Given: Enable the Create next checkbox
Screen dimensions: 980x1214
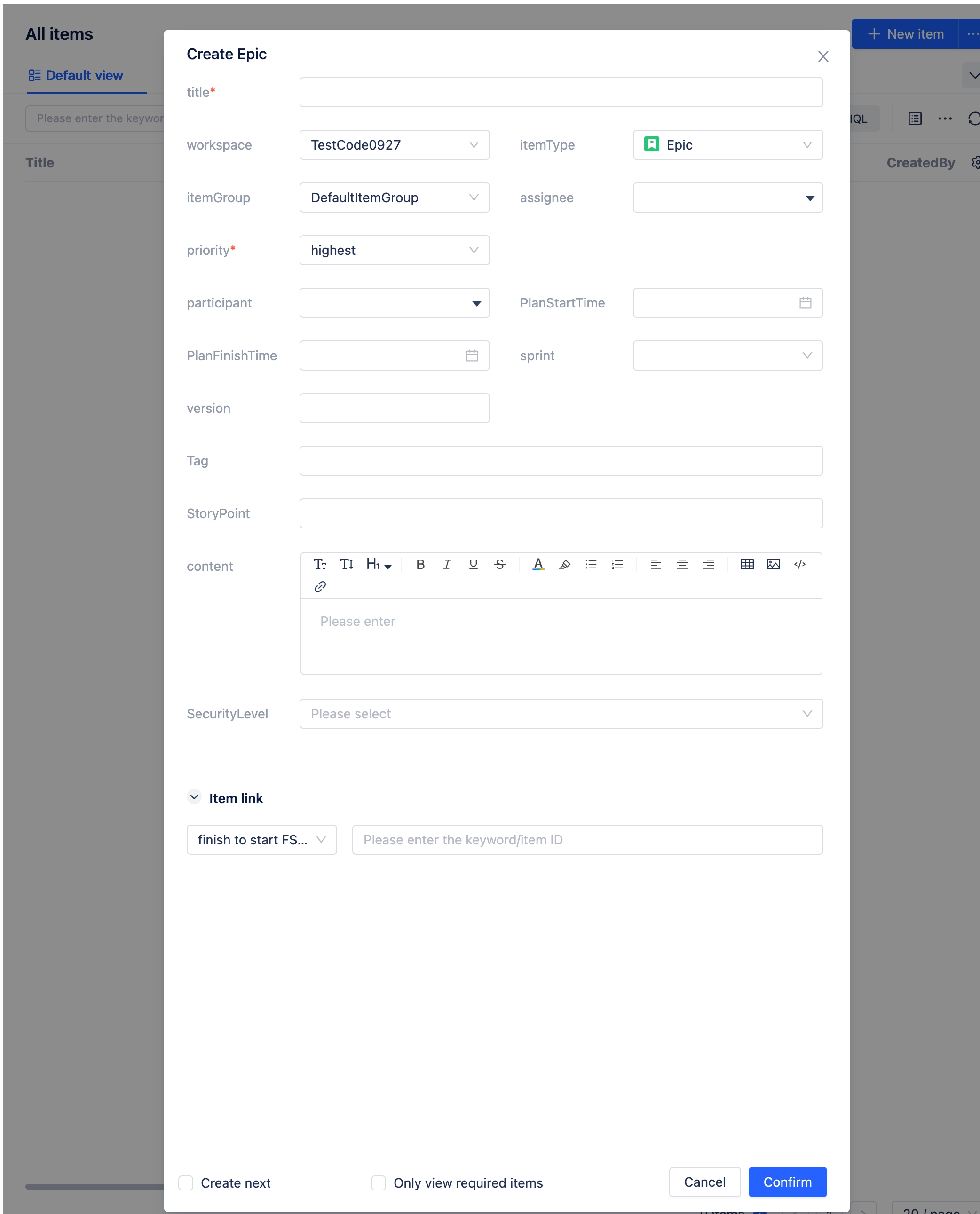Looking at the screenshot, I should (186, 1182).
